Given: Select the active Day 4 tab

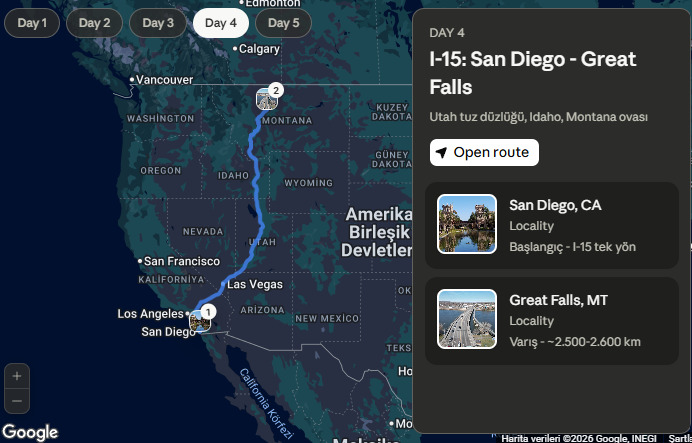Looking at the screenshot, I should tap(221, 23).
